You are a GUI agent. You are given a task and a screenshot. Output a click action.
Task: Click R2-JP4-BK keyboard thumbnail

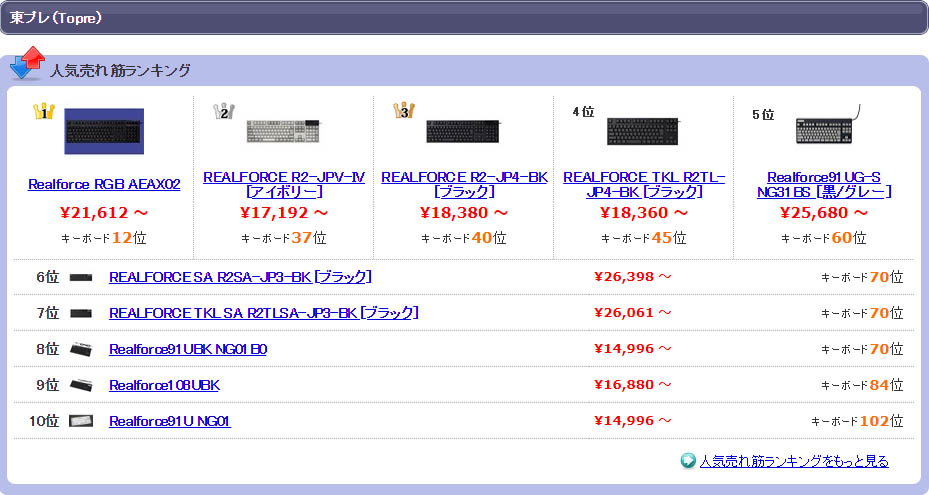[463, 131]
